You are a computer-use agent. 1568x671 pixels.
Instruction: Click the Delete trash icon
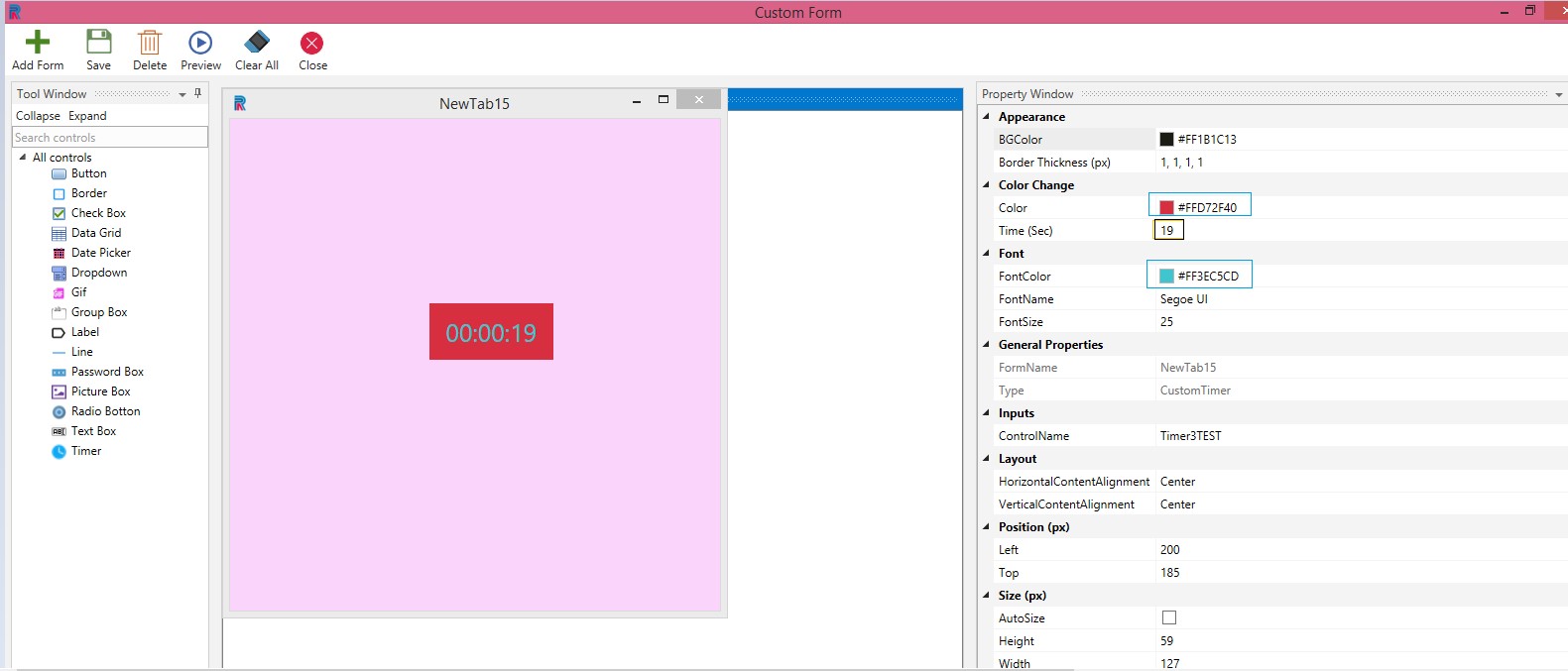149,43
